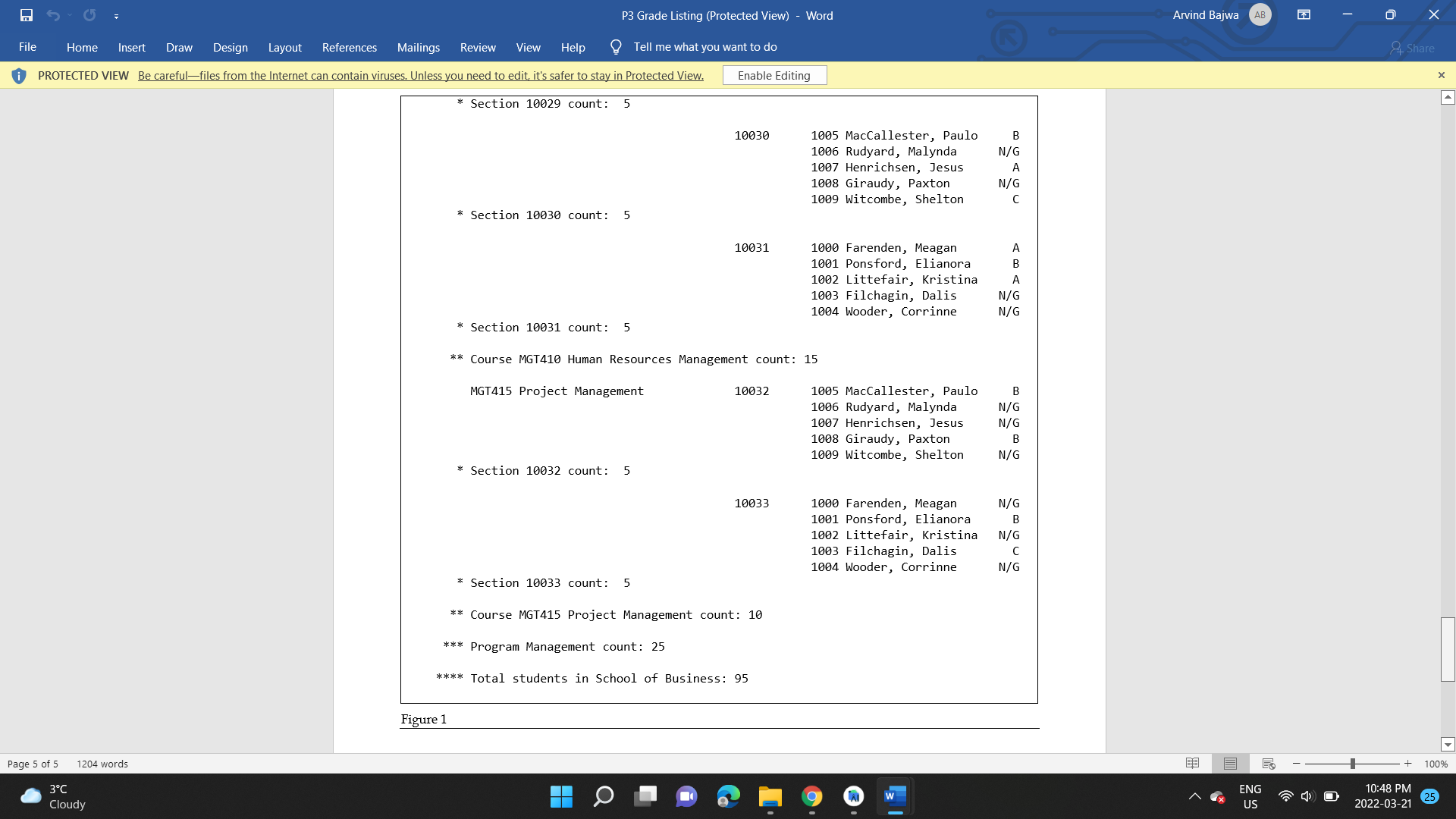Switch to Web Layout view
Image resolution: width=1456 pixels, height=819 pixels.
(x=1268, y=764)
